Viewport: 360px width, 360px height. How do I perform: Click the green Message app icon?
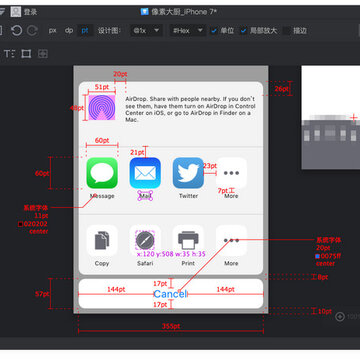point(102,173)
